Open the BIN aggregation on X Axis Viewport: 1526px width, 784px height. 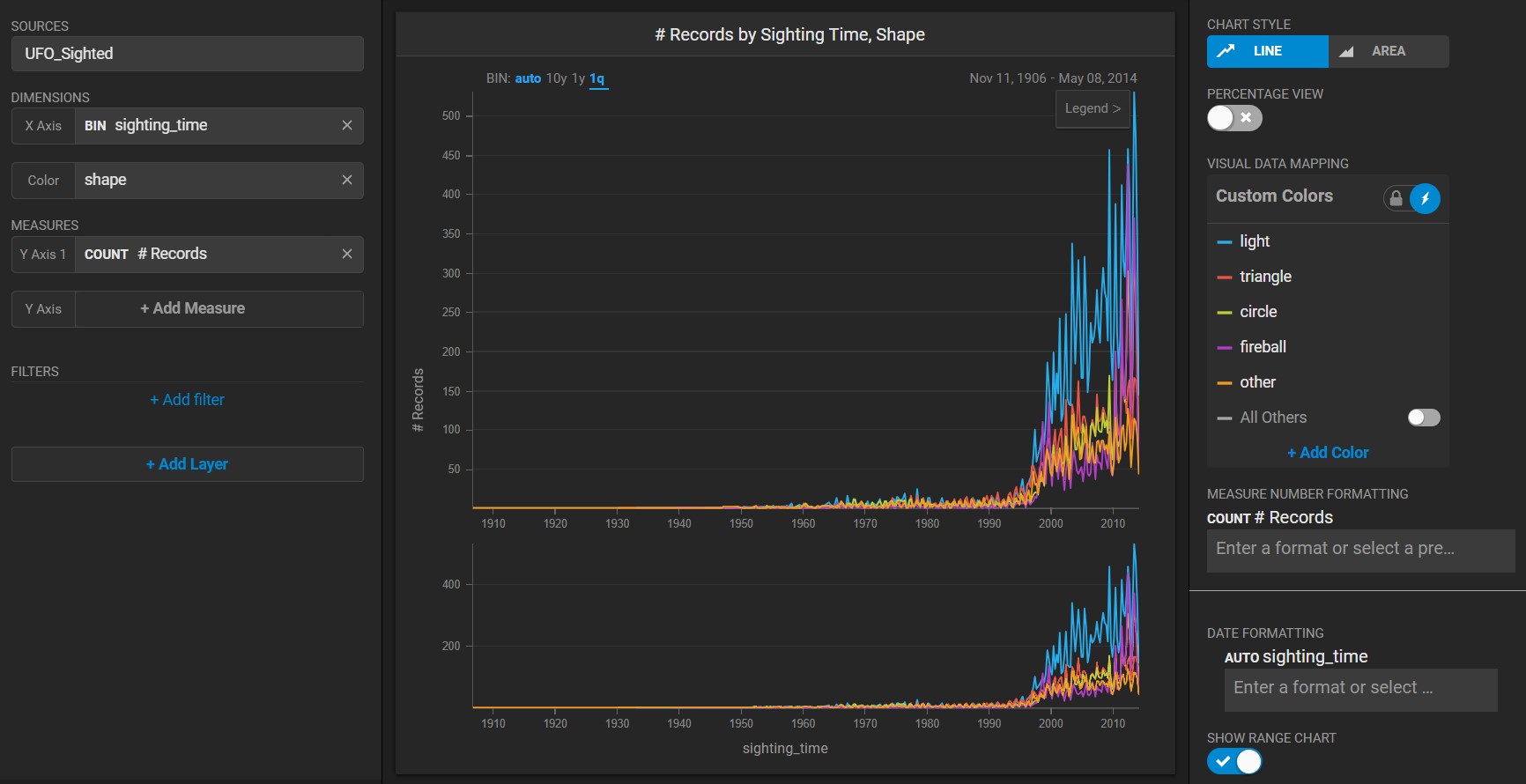pyautogui.click(x=95, y=126)
